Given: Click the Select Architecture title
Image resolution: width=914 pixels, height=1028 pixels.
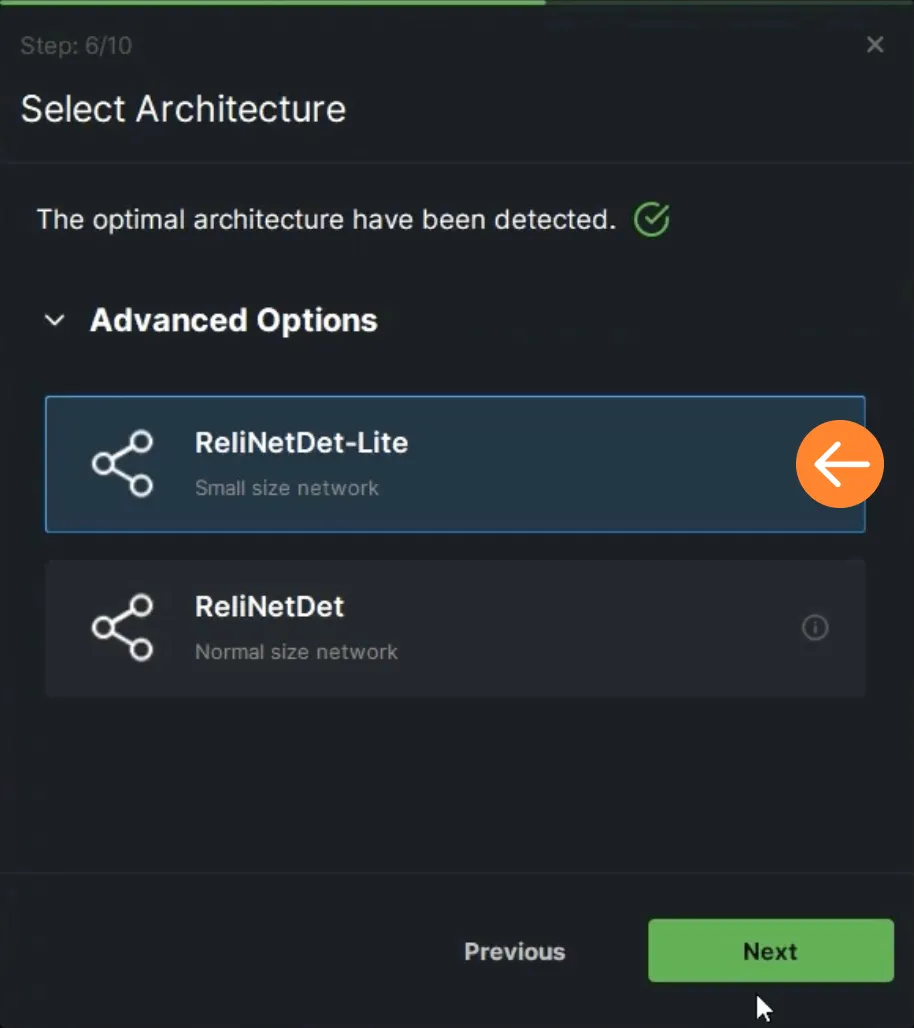Looking at the screenshot, I should [x=184, y=109].
